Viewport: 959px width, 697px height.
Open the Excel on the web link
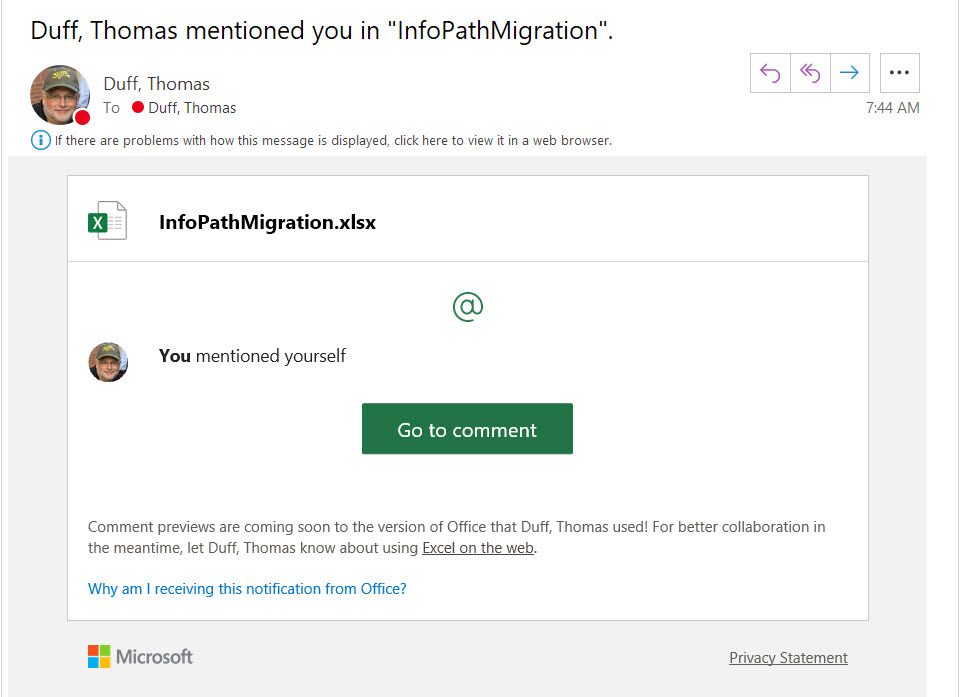(478, 548)
